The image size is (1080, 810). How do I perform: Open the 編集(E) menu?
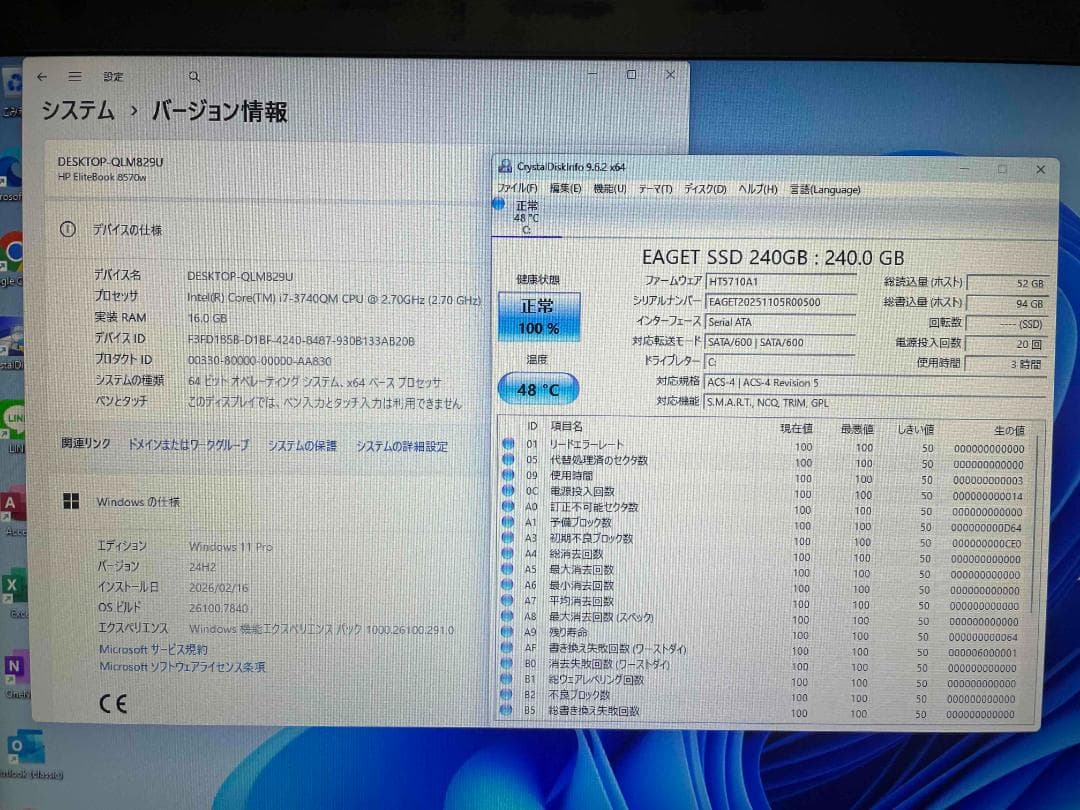click(565, 189)
